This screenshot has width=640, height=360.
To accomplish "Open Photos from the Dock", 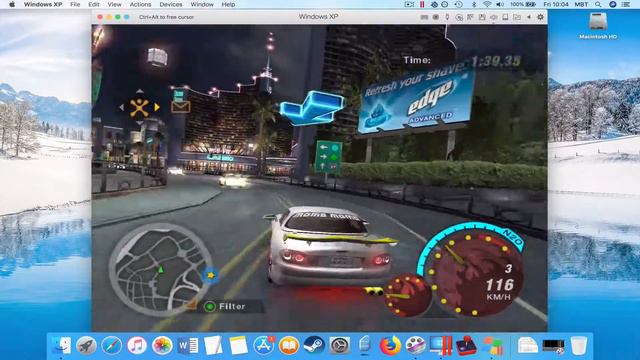I will (x=162, y=345).
